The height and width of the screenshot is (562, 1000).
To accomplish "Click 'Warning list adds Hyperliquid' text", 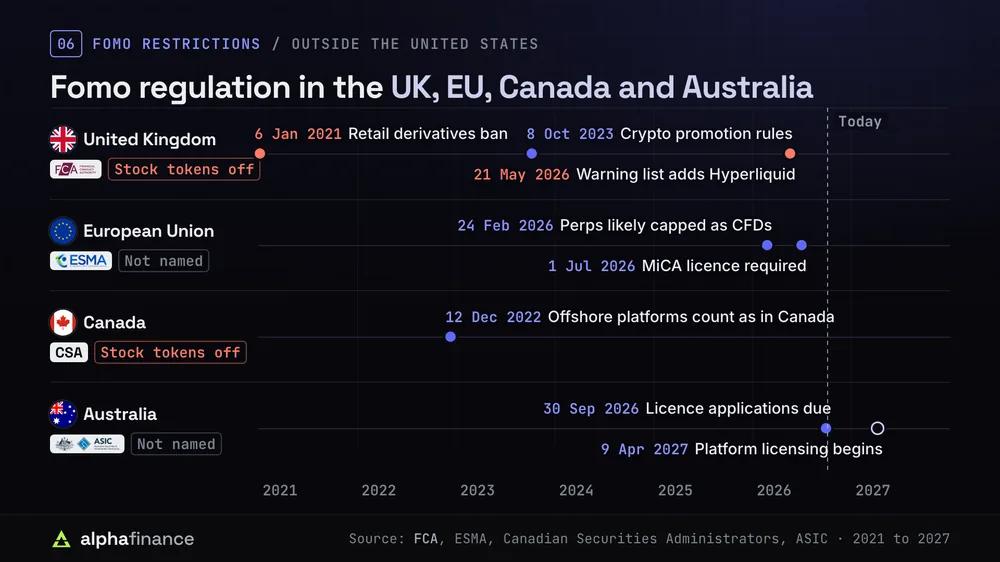I will [686, 174].
